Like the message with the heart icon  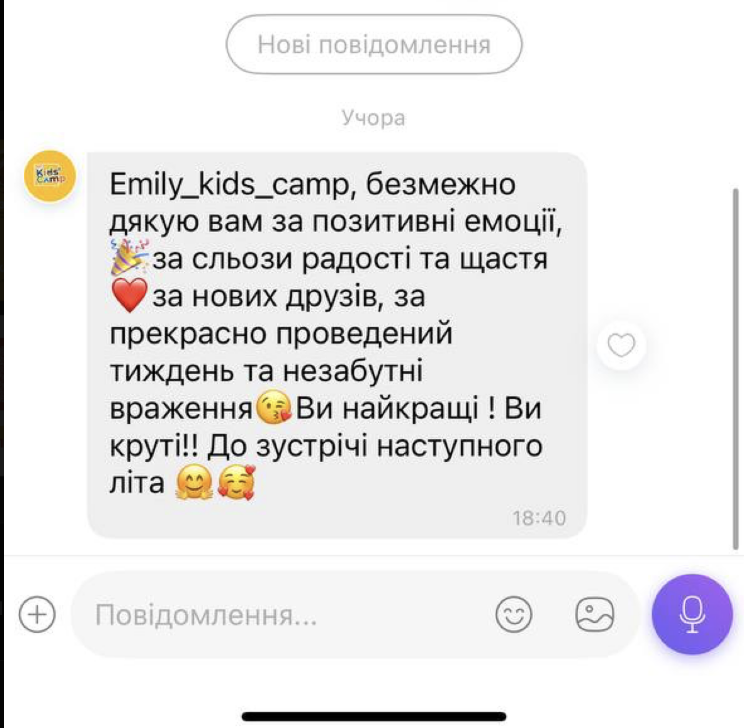[621, 345]
